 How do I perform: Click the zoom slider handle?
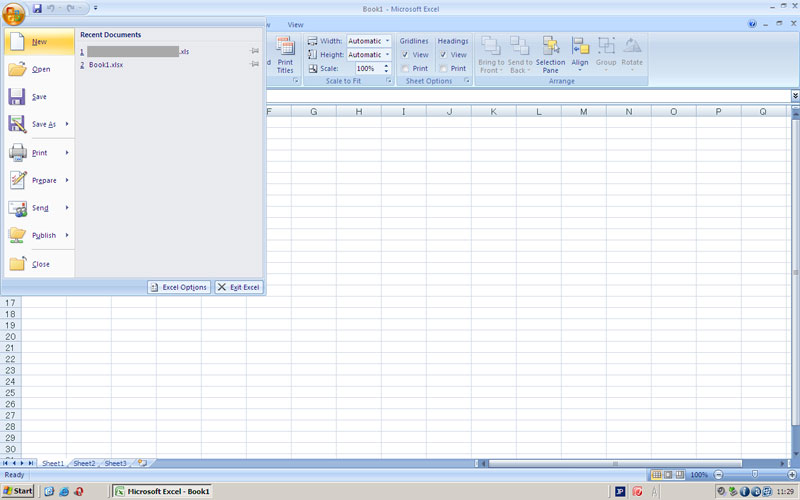point(755,474)
